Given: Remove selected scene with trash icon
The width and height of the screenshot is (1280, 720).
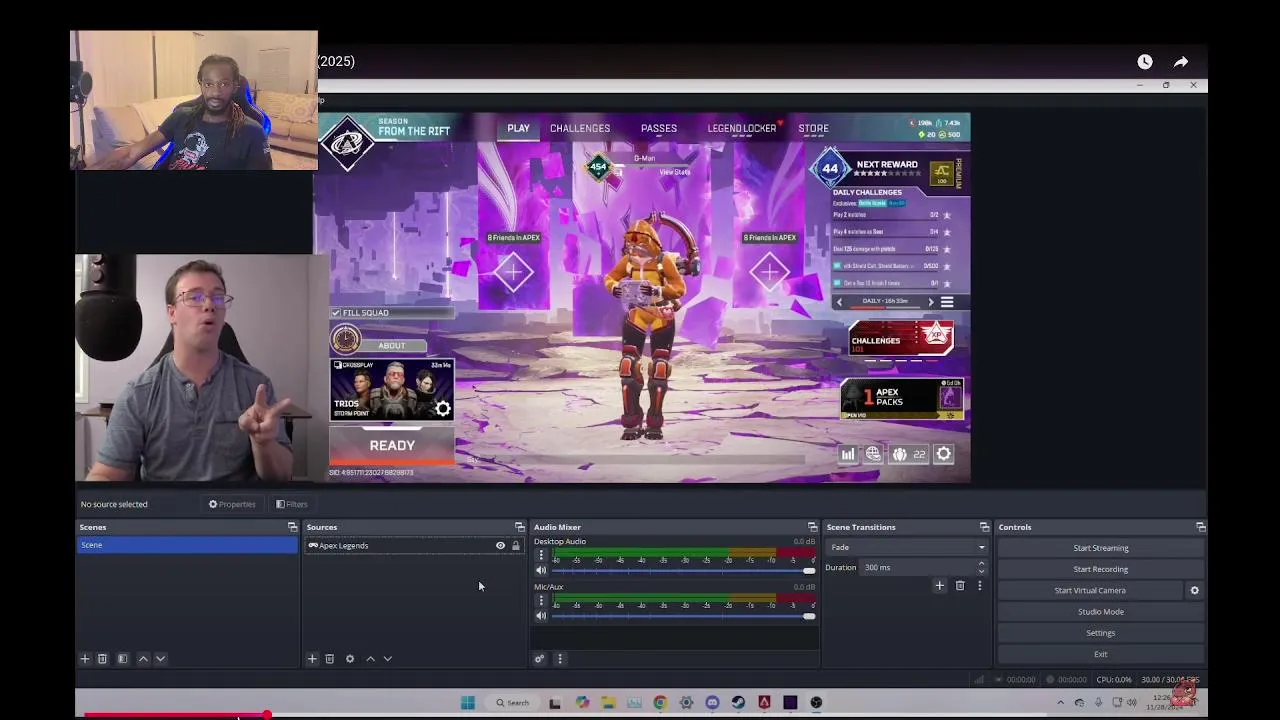Looking at the screenshot, I should (102, 659).
